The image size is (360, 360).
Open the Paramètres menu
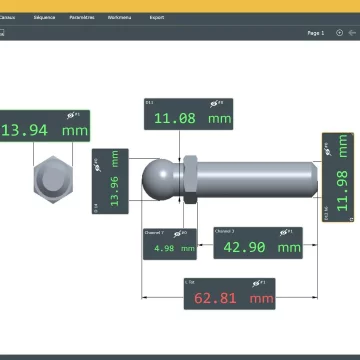pyautogui.click(x=82, y=17)
